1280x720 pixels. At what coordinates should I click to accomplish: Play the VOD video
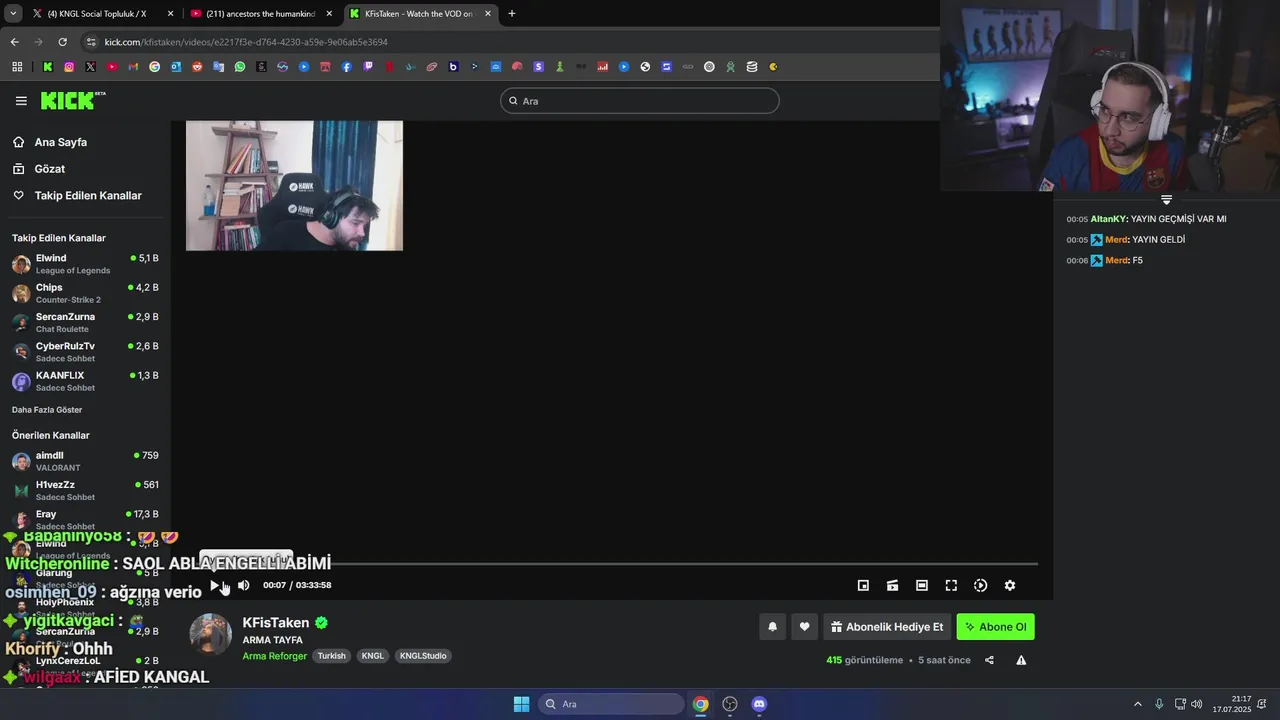(x=214, y=585)
